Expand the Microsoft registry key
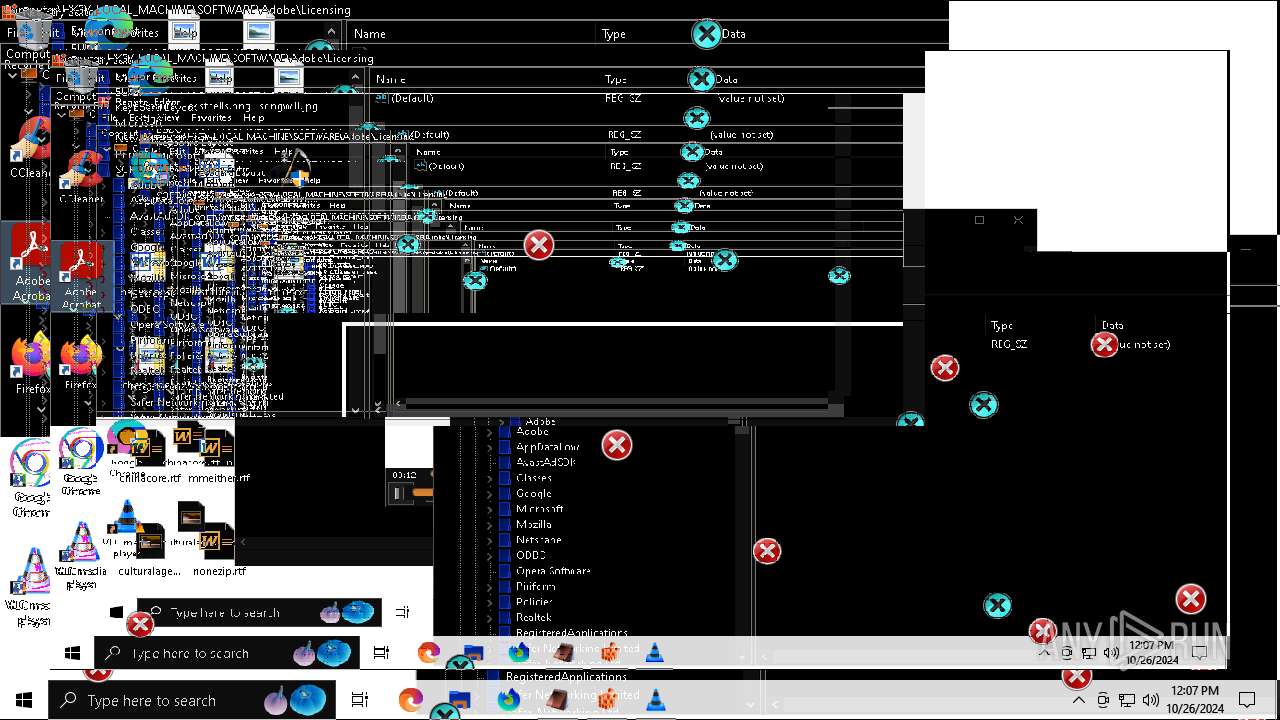 489,509
